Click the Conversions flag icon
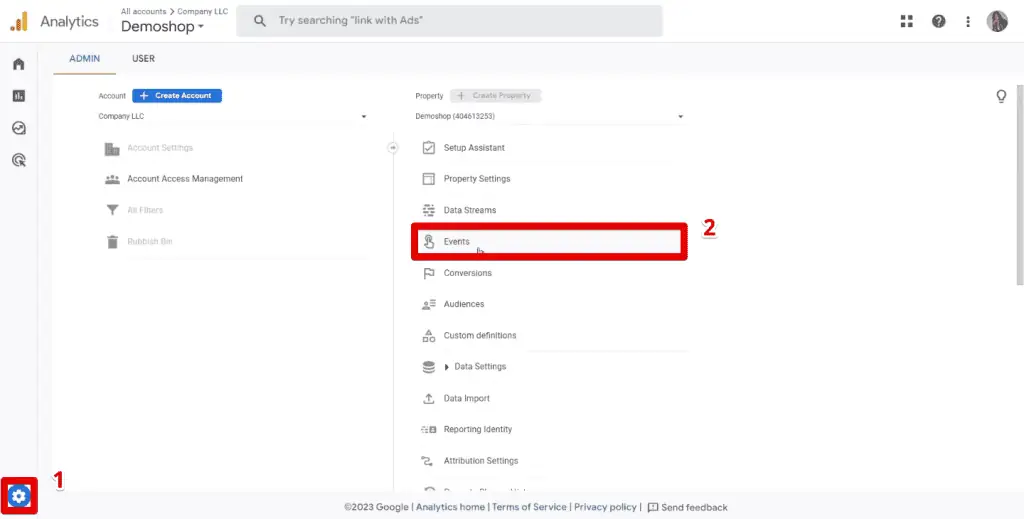Image resolution: width=1024 pixels, height=519 pixels. [x=428, y=273]
